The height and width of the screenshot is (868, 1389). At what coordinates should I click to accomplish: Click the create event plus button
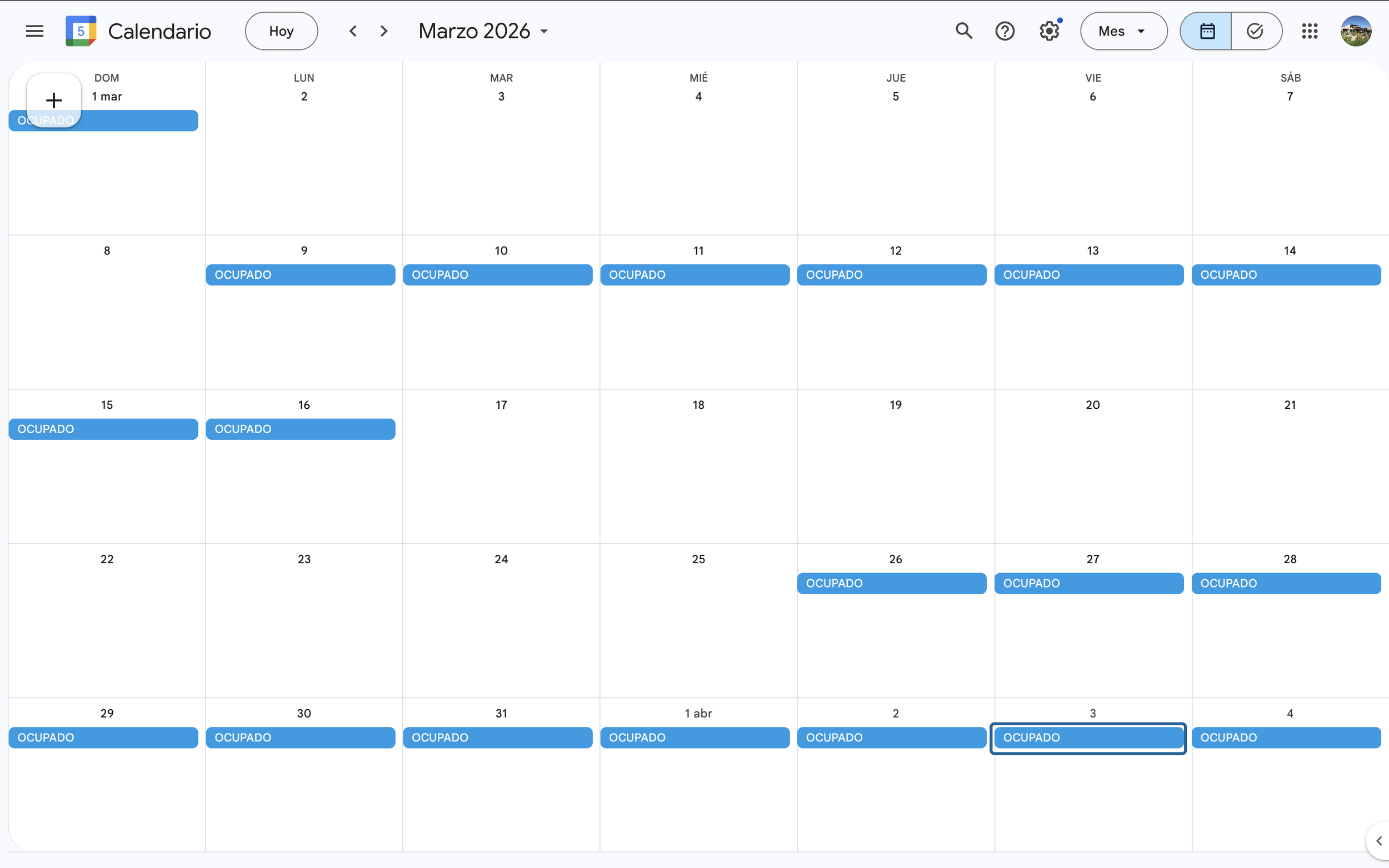54,101
